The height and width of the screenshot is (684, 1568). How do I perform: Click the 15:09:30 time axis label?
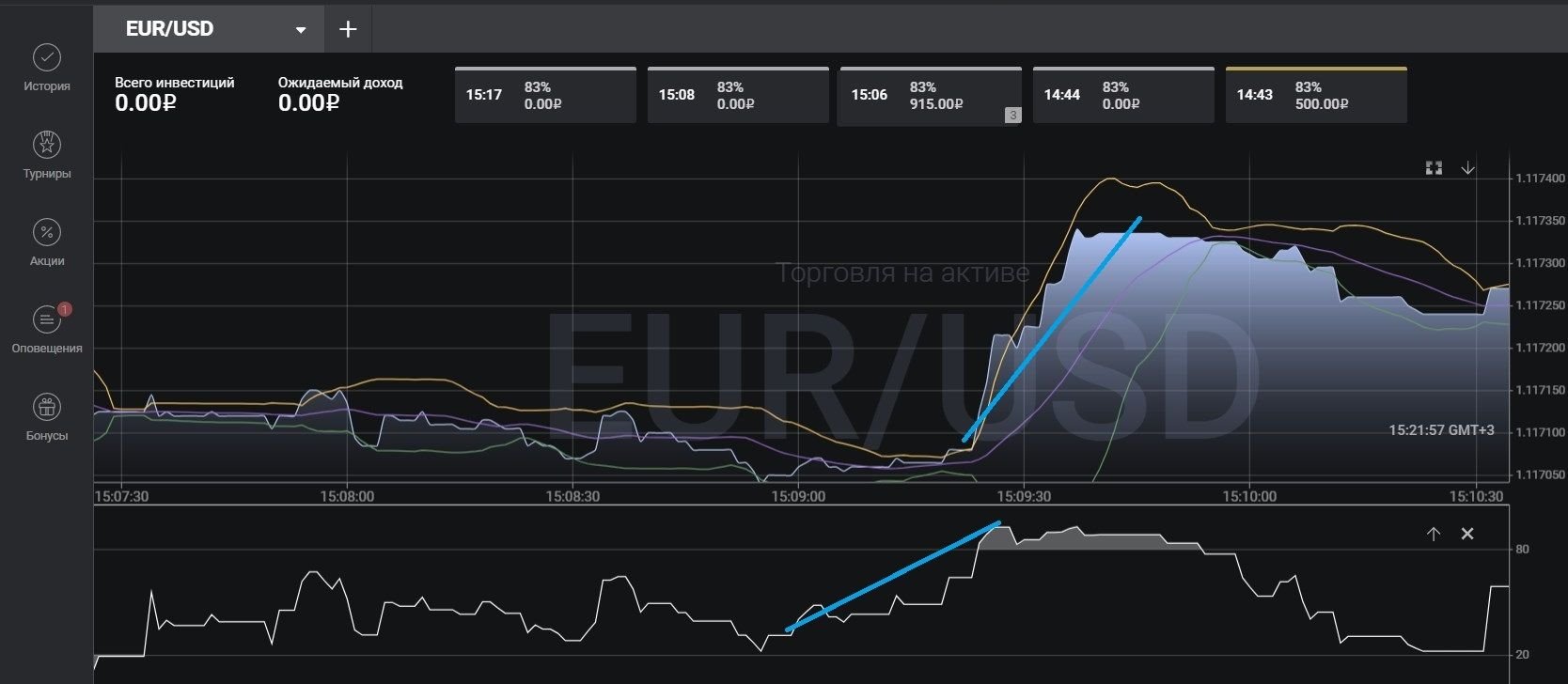click(x=1024, y=496)
